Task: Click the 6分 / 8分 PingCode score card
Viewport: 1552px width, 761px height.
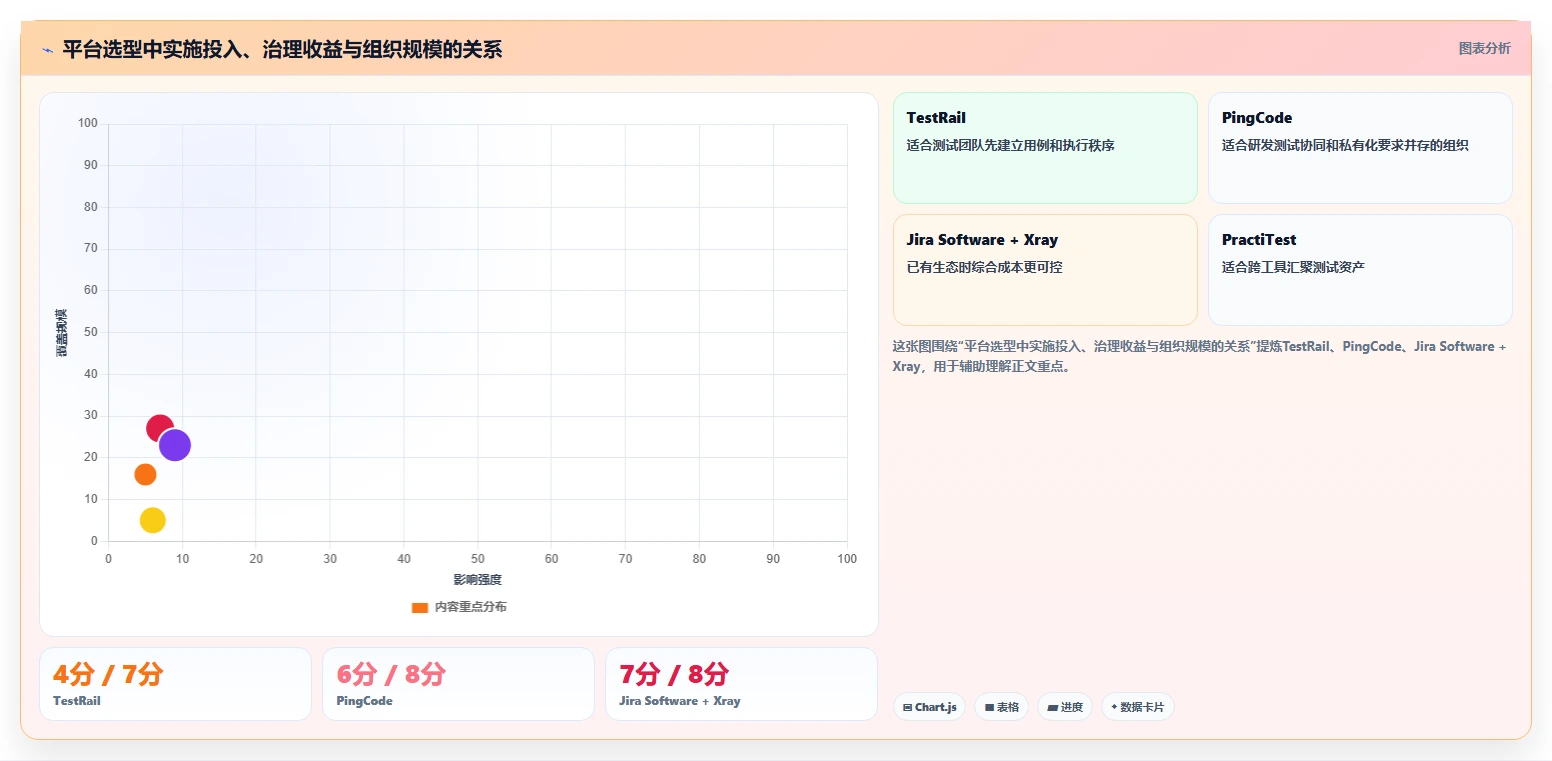Action: (x=458, y=684)
